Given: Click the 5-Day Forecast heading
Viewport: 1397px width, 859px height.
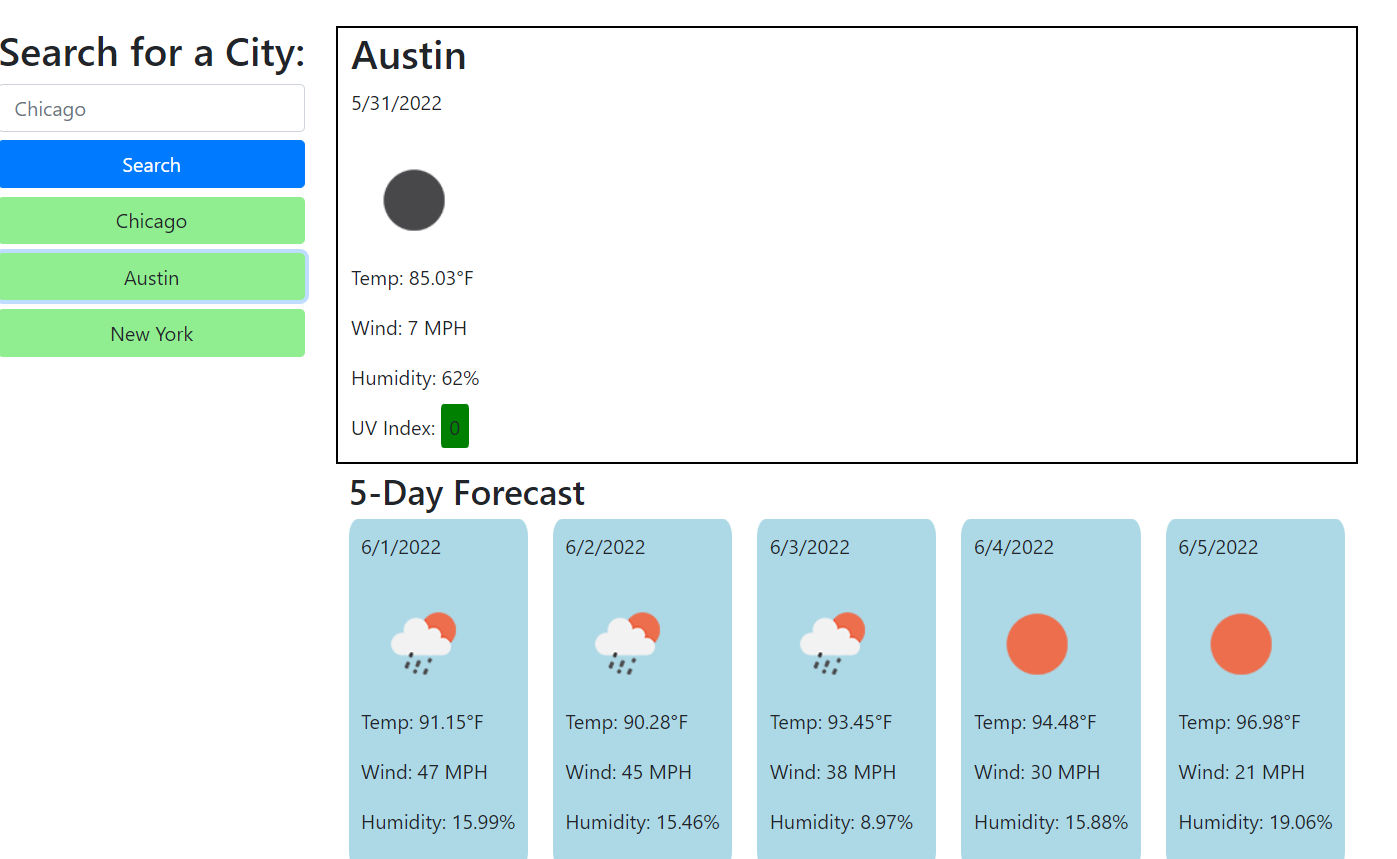Looking at the screenshot, I should (x=467, y=493).
